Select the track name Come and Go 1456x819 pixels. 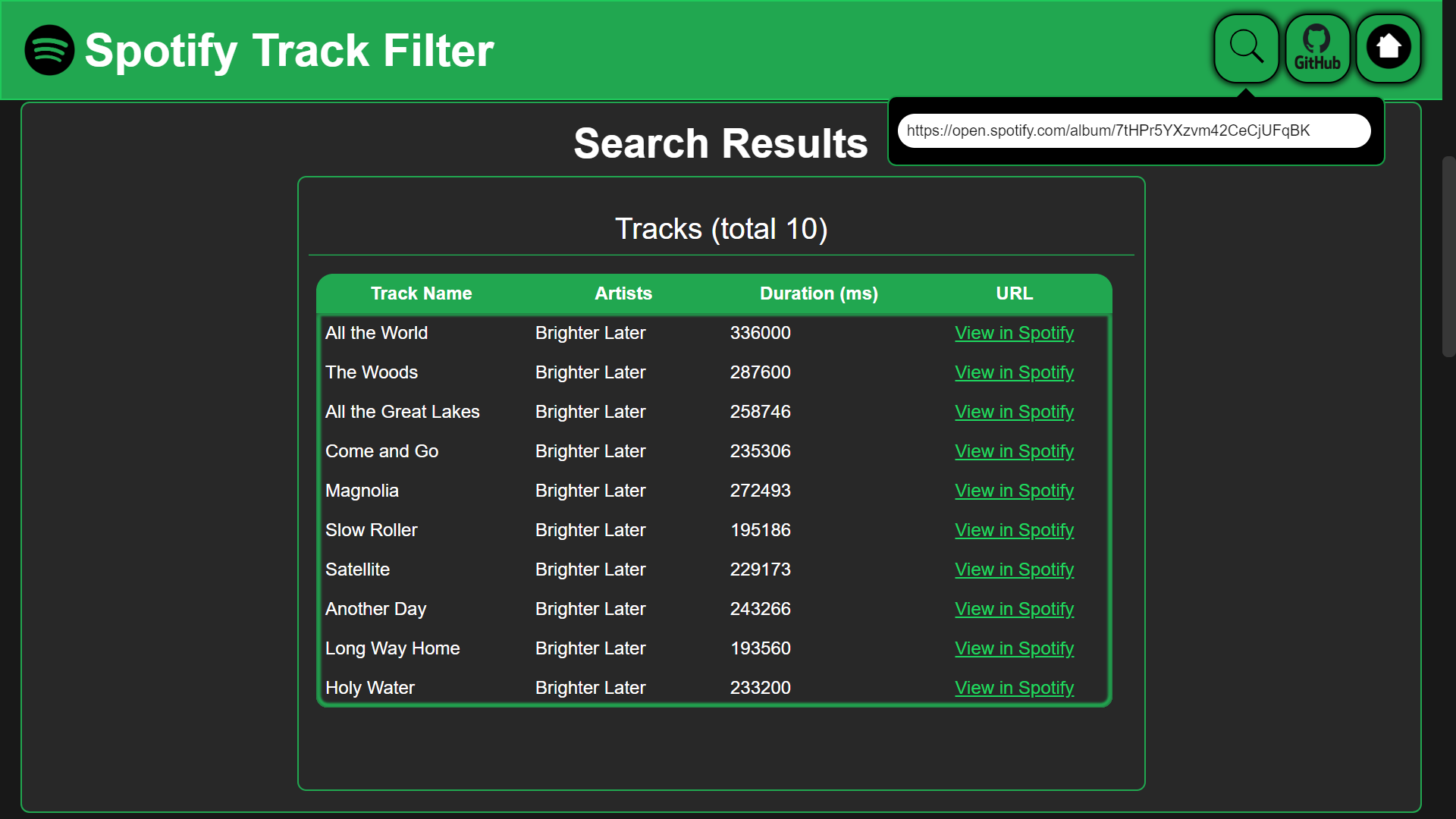(381, 451)
